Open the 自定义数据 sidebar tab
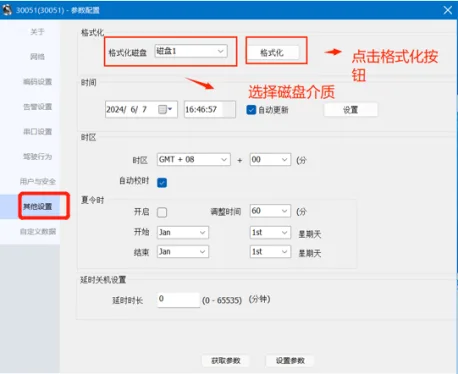This screenshot has height=374, width=458. coord(37,231)
